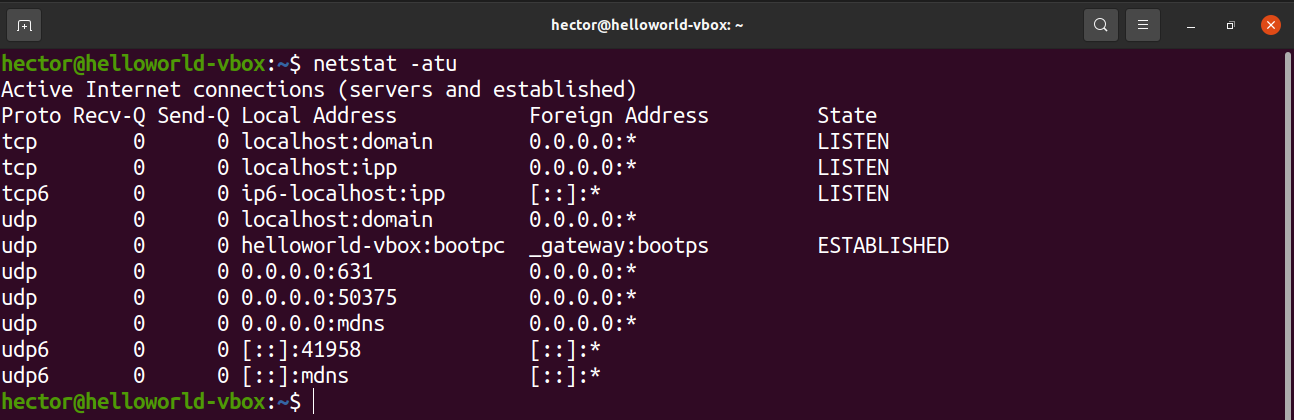The width and height of the screenshot is (1294, 420).
Task: Click the ip6-localhost:ipp address entry
Action: pos(343,194)
